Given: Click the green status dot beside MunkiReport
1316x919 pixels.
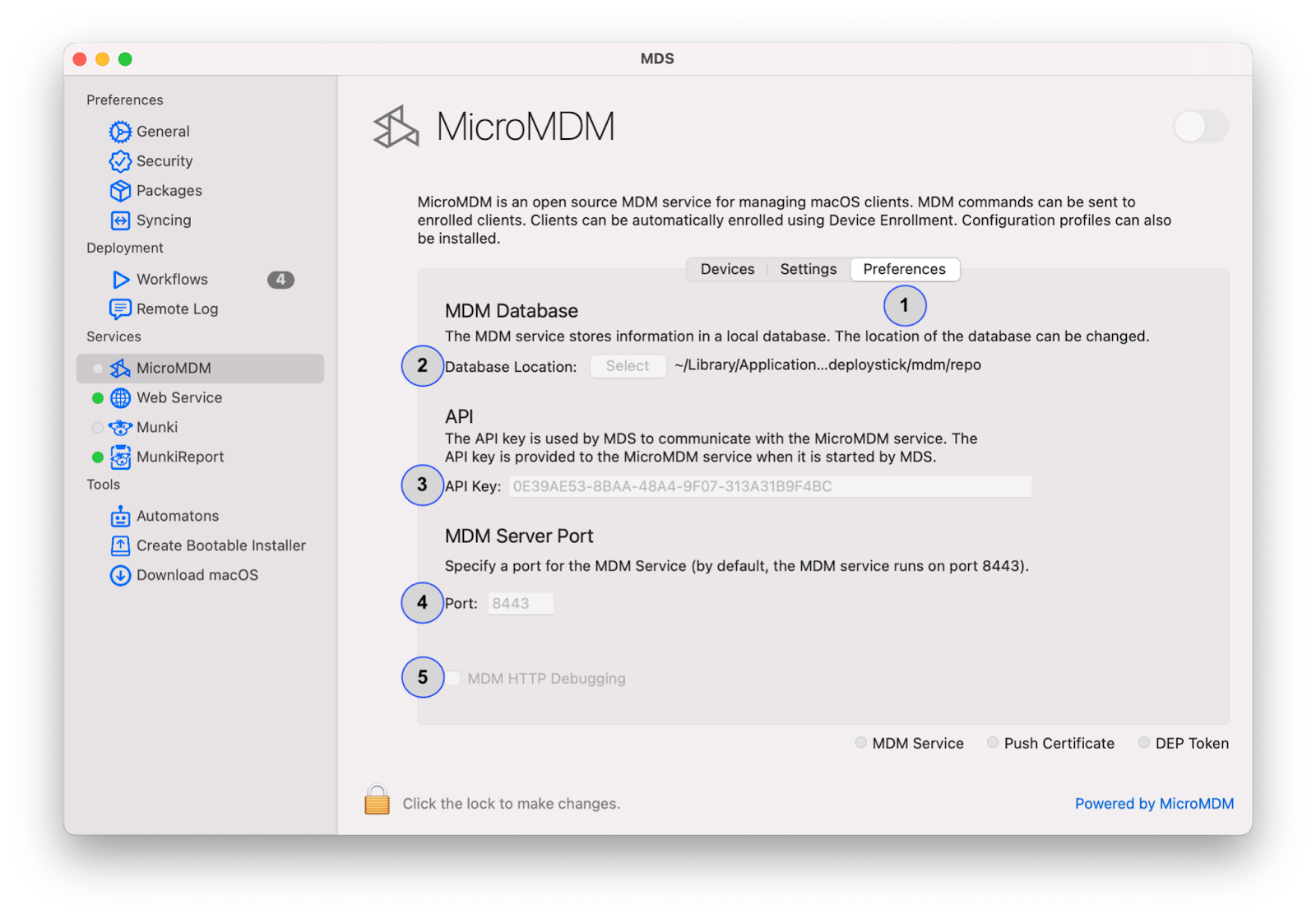Looking at the screenshot, I should (98, 457).
